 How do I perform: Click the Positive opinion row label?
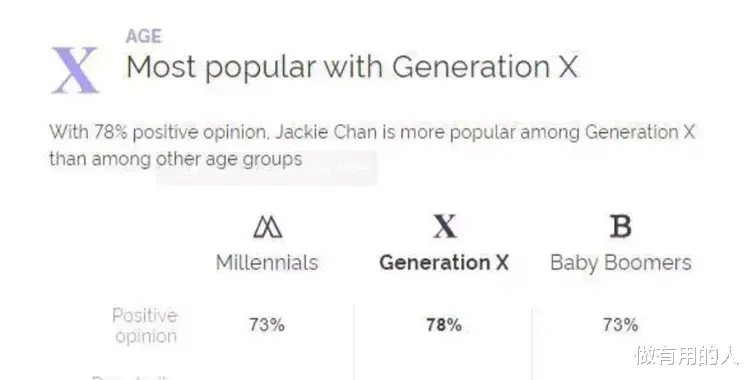click(x=145, y=326)
